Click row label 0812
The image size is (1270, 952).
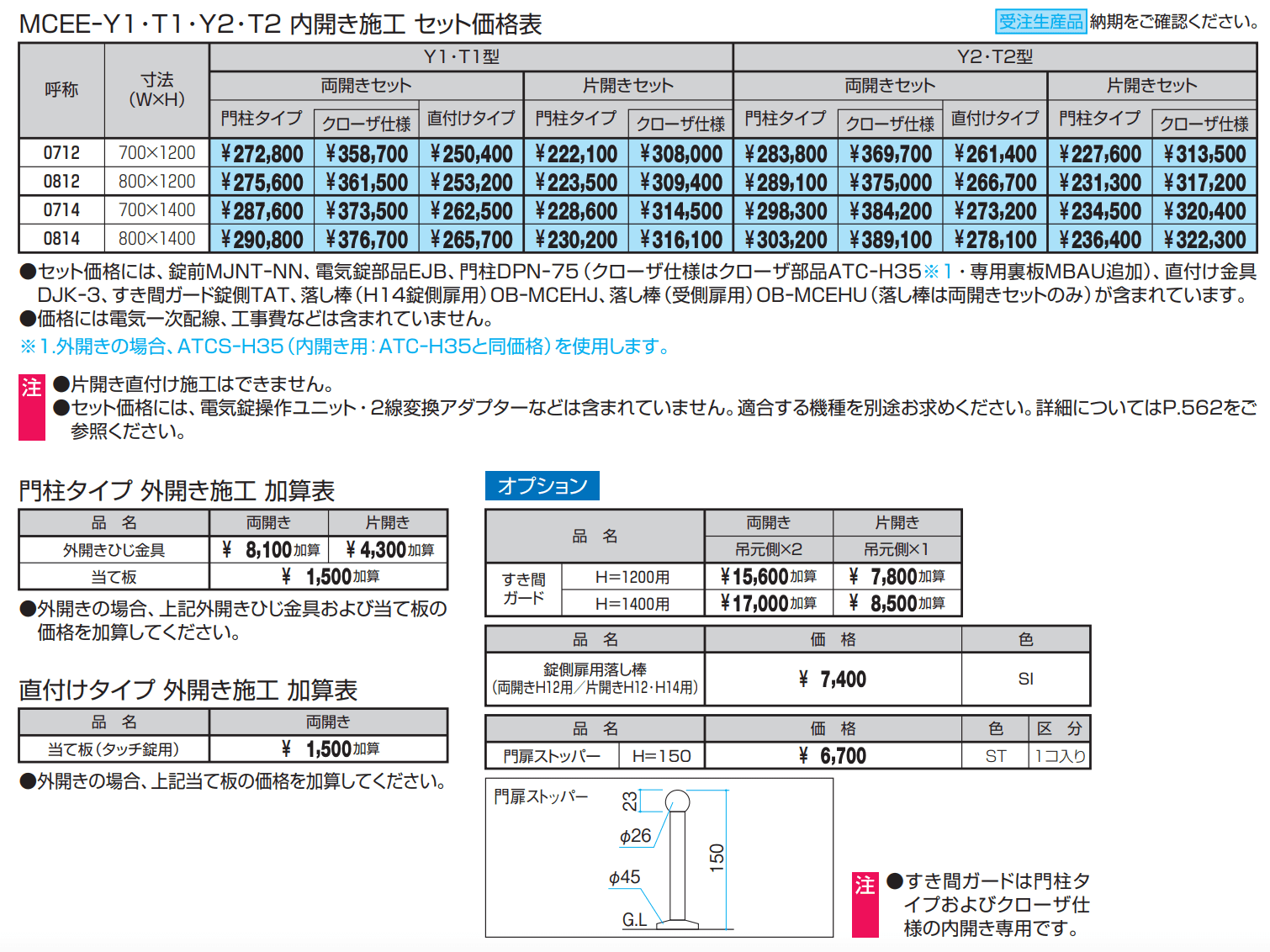coord(62,182)
